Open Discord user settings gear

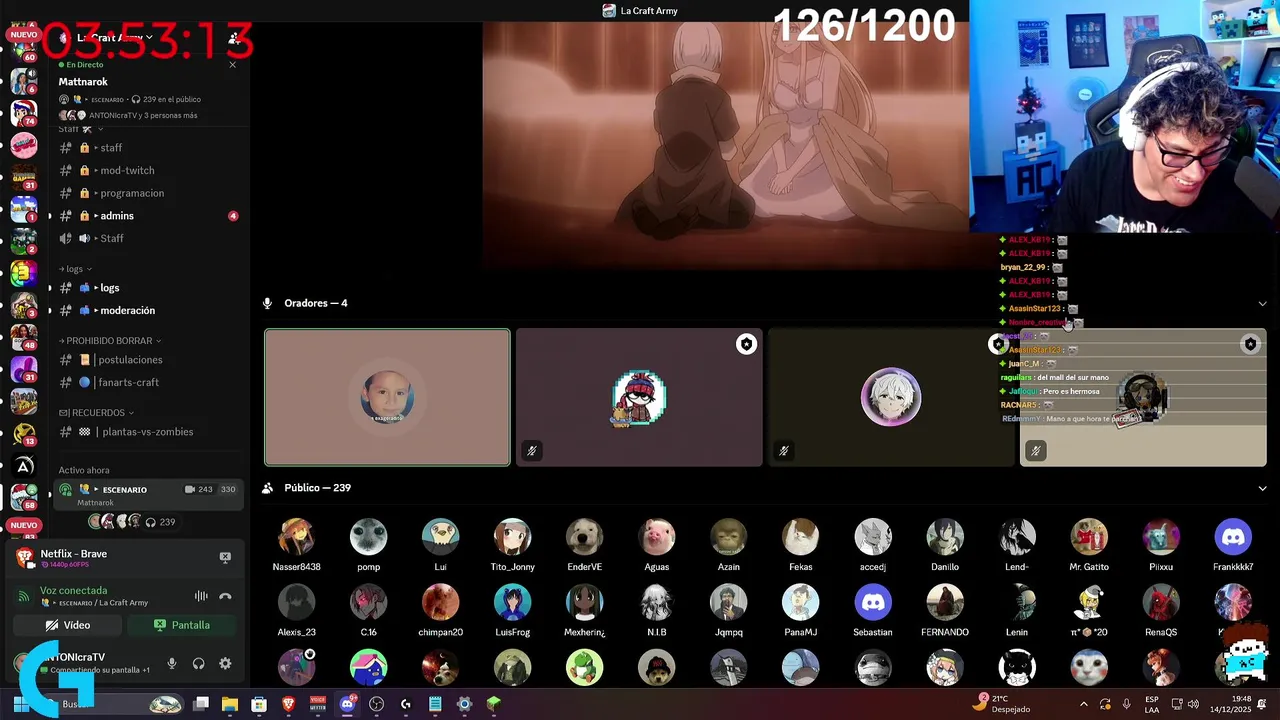(225, 663)
